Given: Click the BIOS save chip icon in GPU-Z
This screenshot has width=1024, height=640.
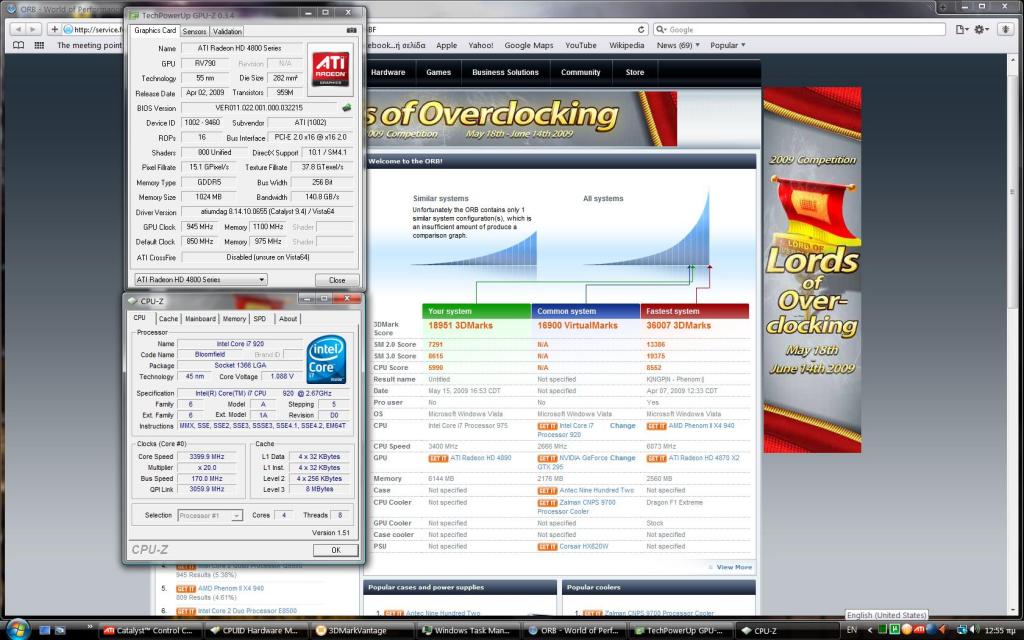Looking at the screenshot, I should click(346, 108).
